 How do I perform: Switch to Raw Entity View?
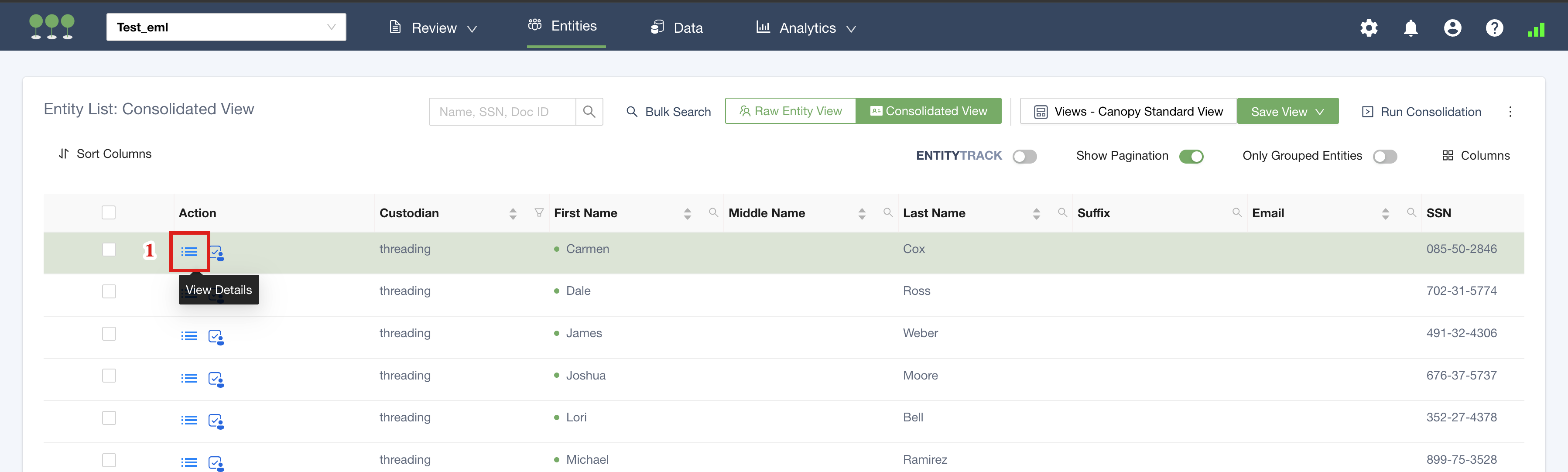[x=790, y=111]
